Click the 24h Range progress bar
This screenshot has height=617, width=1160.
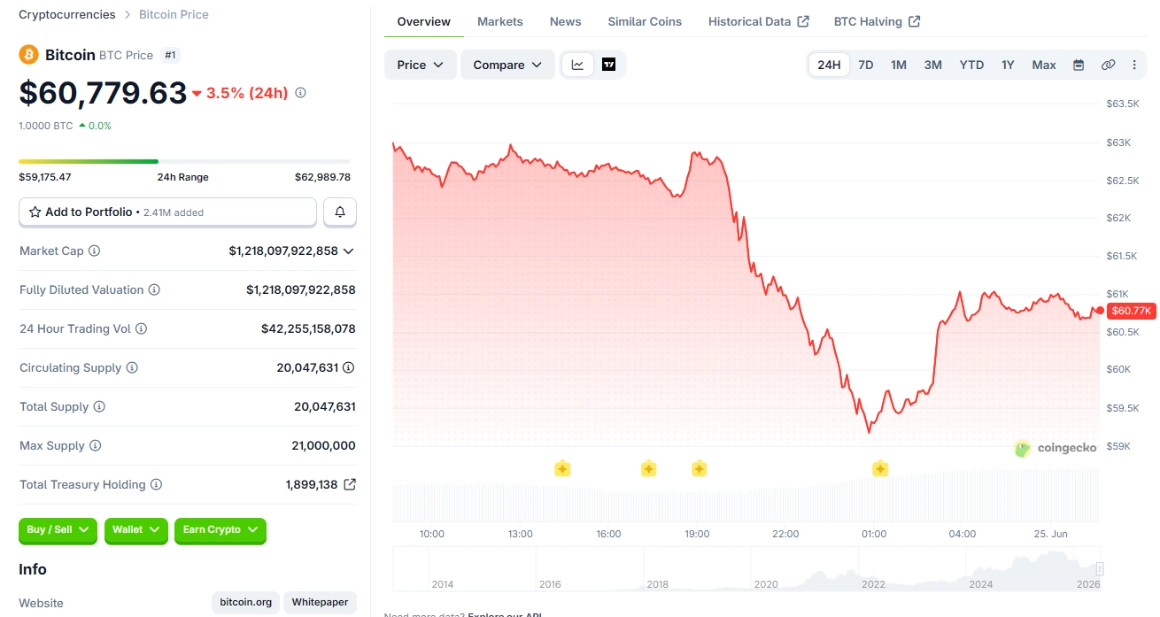point(185,161)
